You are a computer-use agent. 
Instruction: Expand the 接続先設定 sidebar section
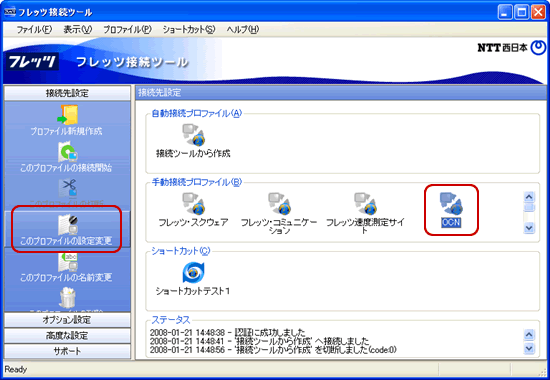67,93
